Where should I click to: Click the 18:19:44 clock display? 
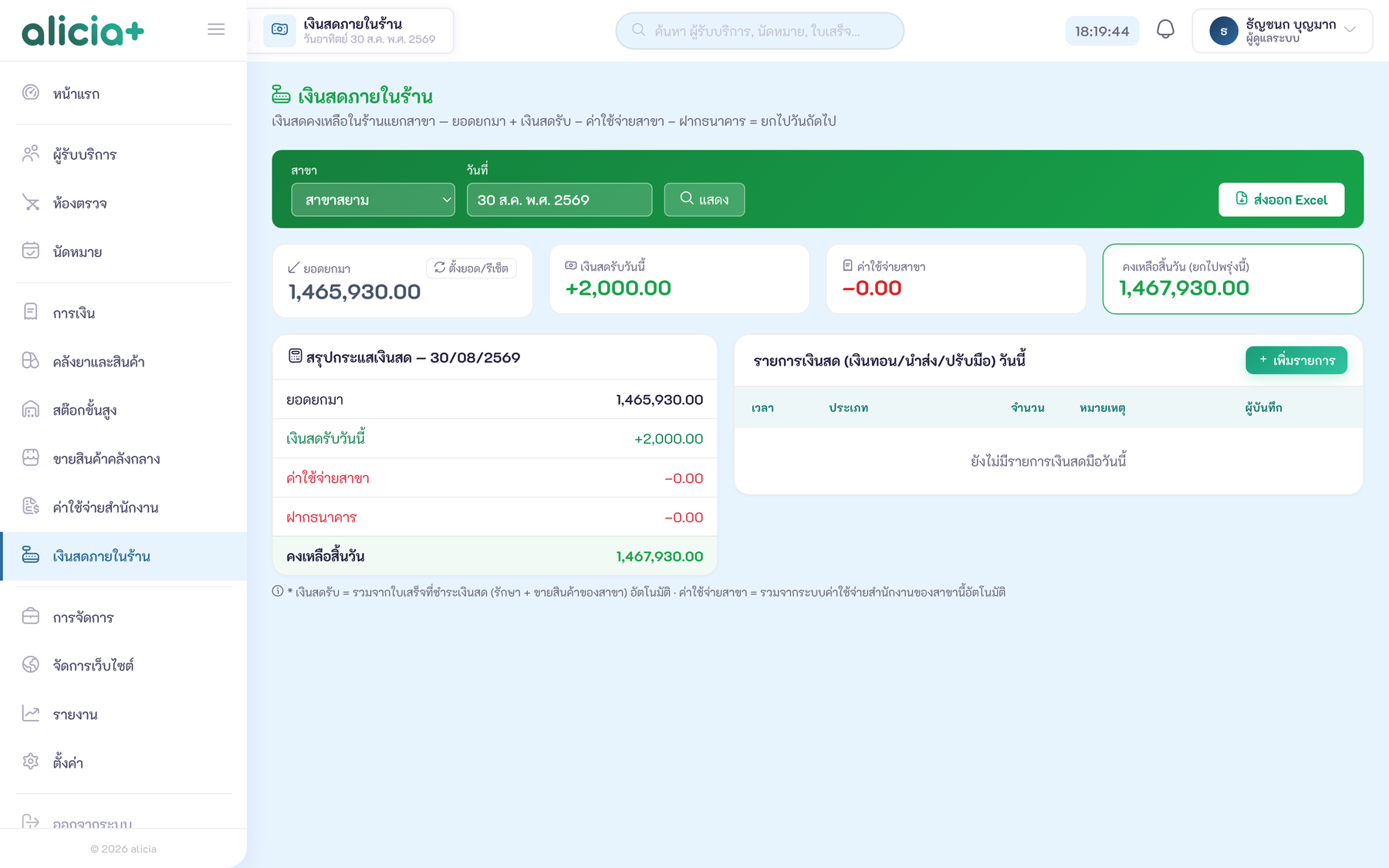[1102, 31]
